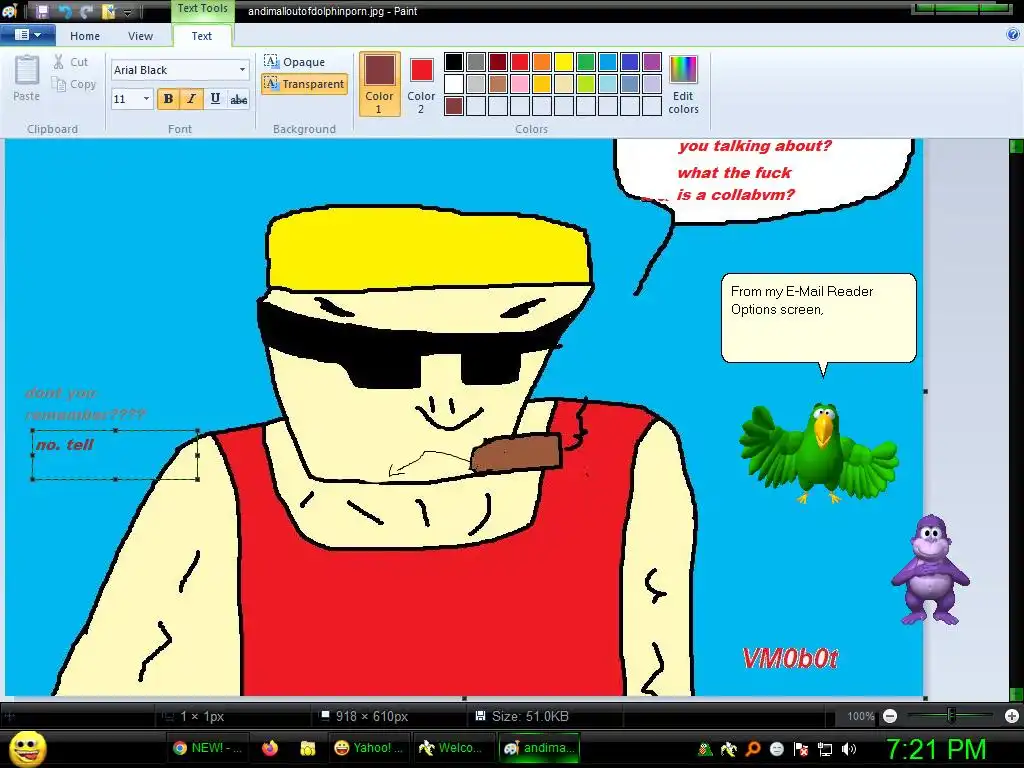
Task: Click the Text Tools contextual tab header
Action: click(x=202, y=8)
